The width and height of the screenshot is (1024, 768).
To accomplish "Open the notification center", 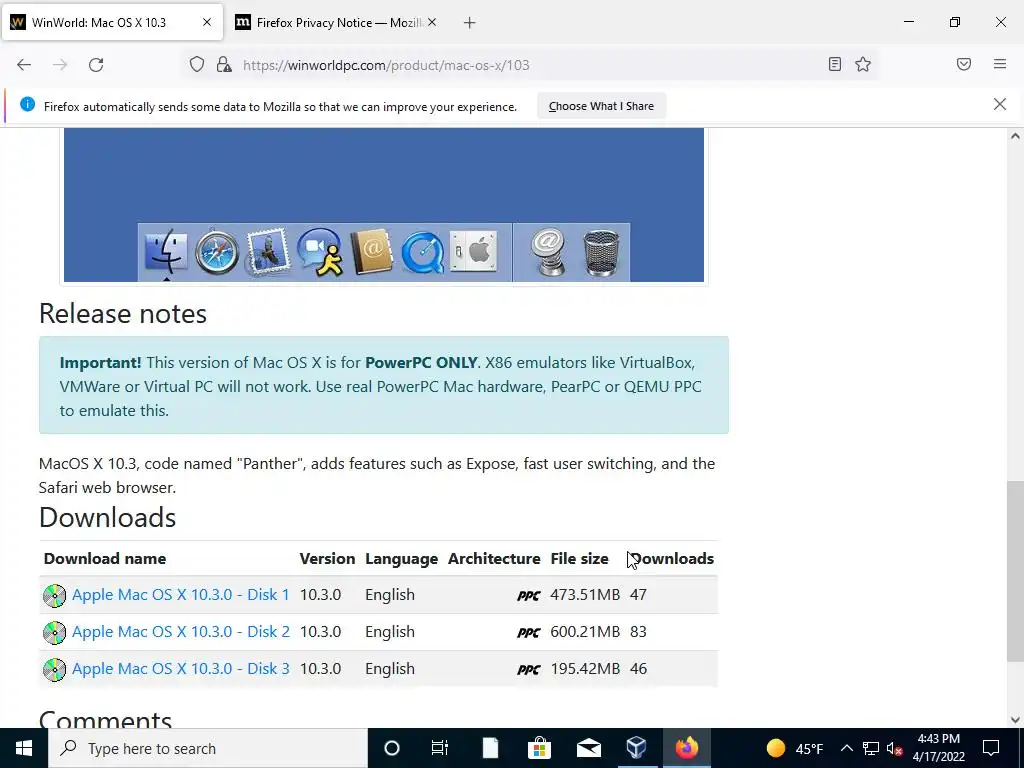I will [x=991, y=748].
